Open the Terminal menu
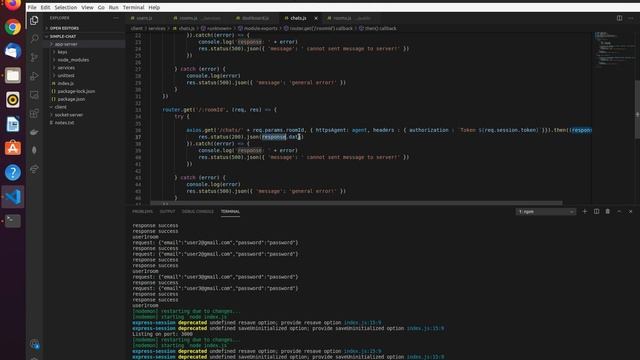This screenshot has height=360, width=640. coord(133,7)
